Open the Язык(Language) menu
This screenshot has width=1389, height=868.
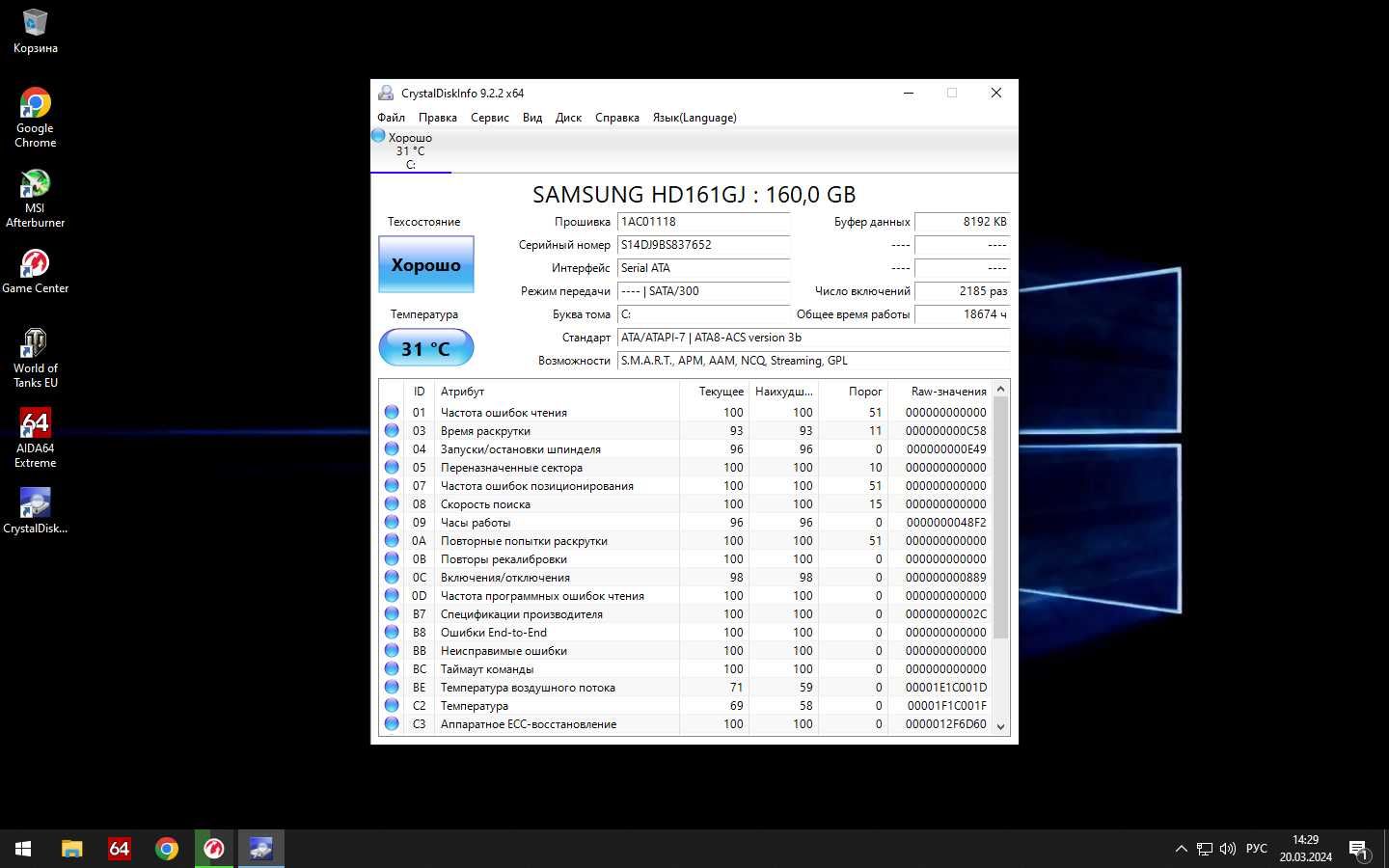pyautogui.click(x=694, y=118)
